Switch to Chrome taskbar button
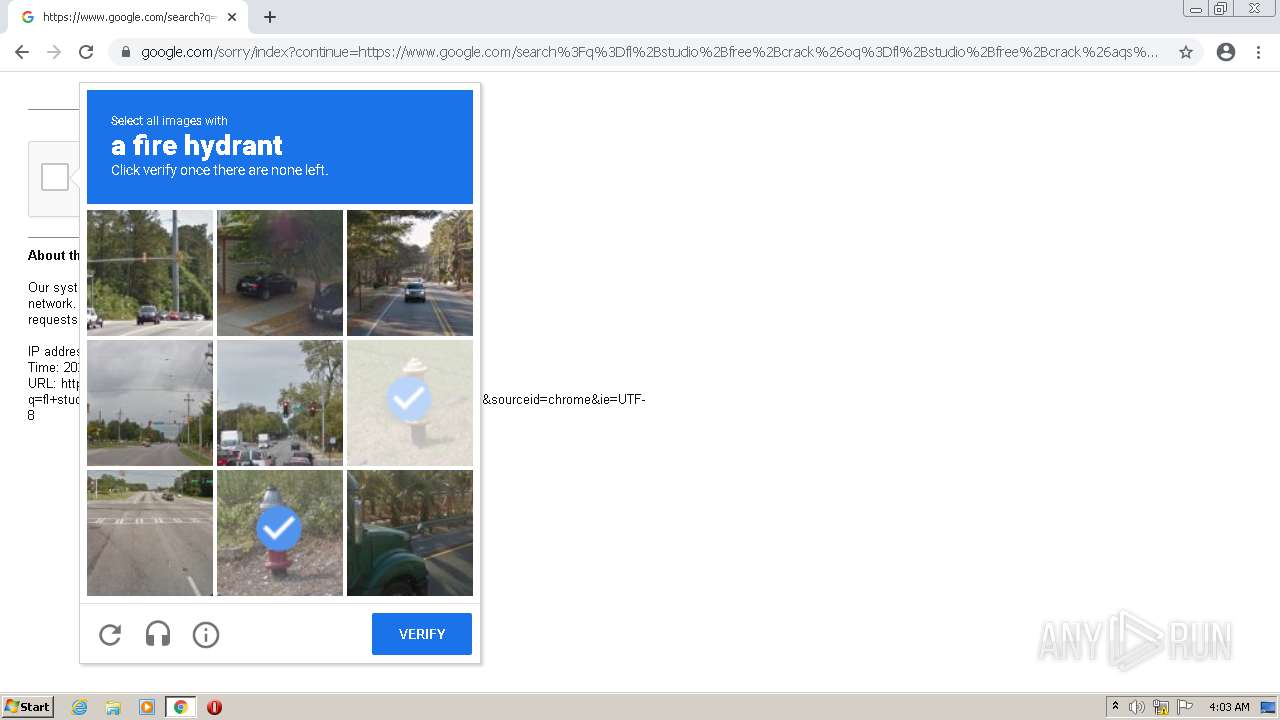This screenshot has height=720, width=1280. 180,707
